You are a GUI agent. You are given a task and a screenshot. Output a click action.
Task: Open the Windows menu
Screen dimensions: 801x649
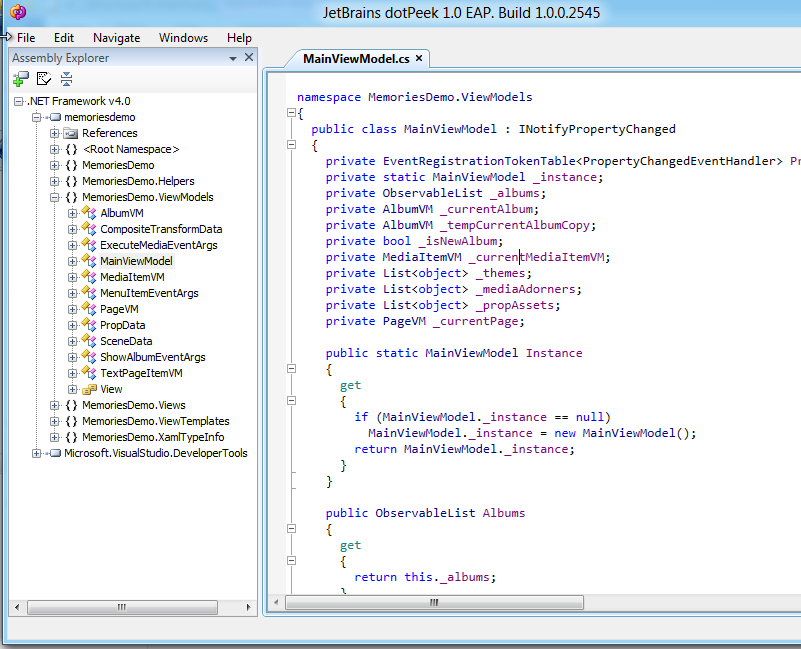[x=183, y=38]
